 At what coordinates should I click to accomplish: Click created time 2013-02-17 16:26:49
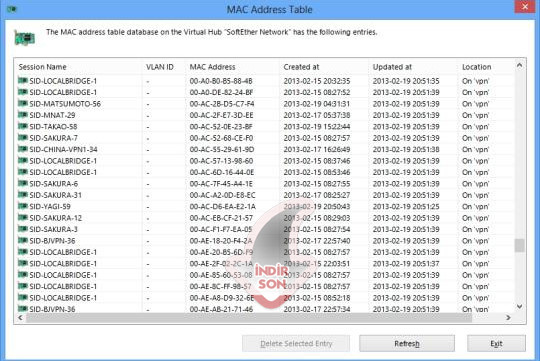pyautogui.click(x=317, y=149)
